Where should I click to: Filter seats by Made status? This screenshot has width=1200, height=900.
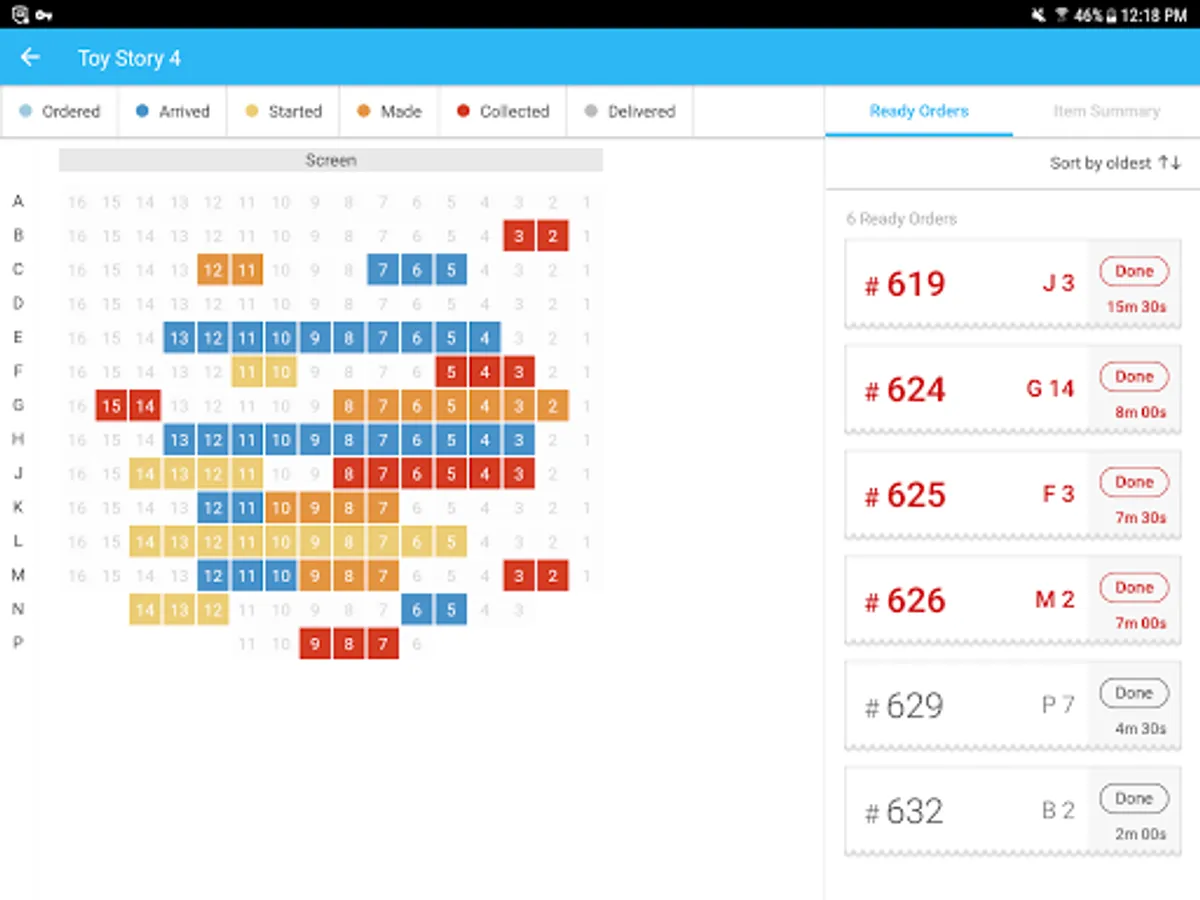pos(390,111)
